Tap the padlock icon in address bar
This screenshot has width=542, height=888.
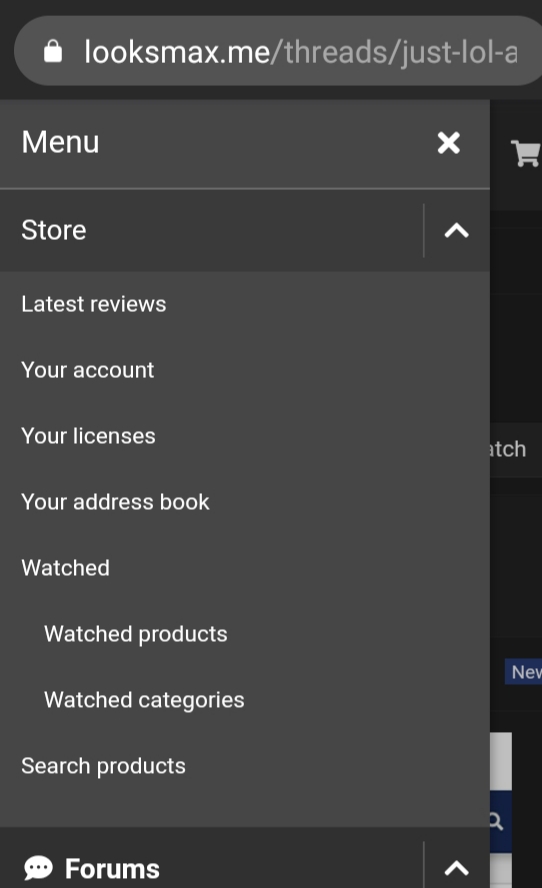click(x=53, y=51)
